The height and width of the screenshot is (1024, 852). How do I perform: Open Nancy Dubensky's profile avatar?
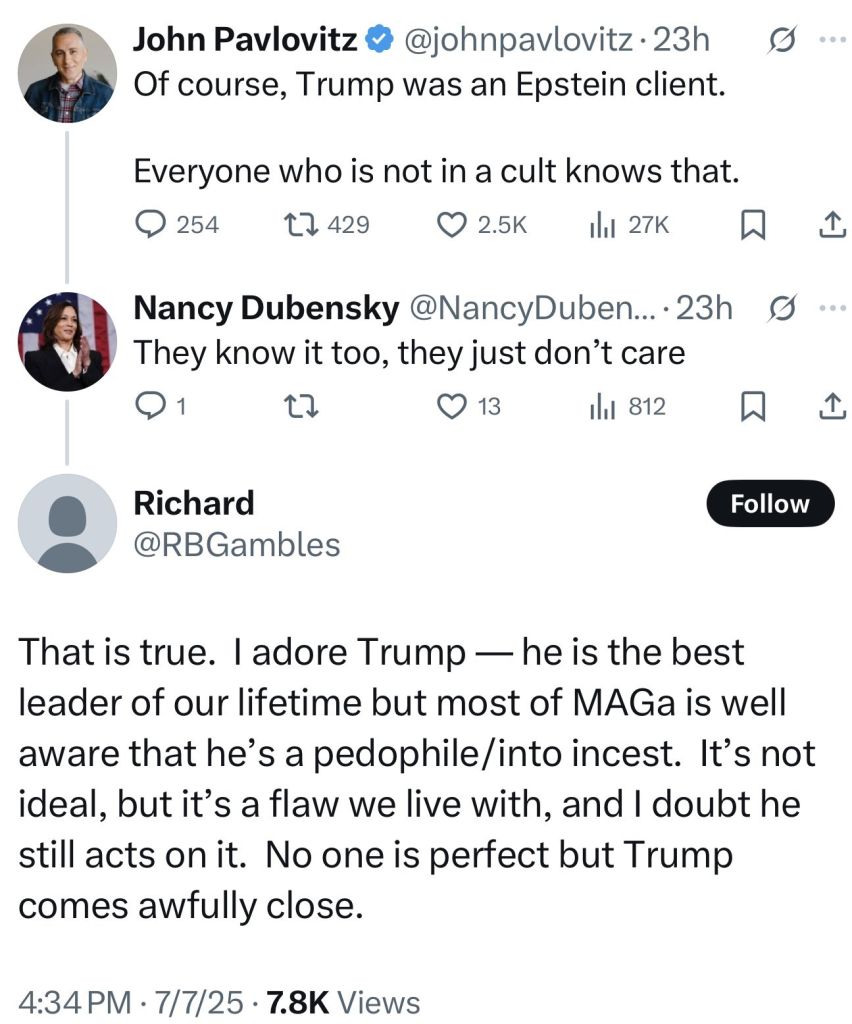(x=68, y=342)
